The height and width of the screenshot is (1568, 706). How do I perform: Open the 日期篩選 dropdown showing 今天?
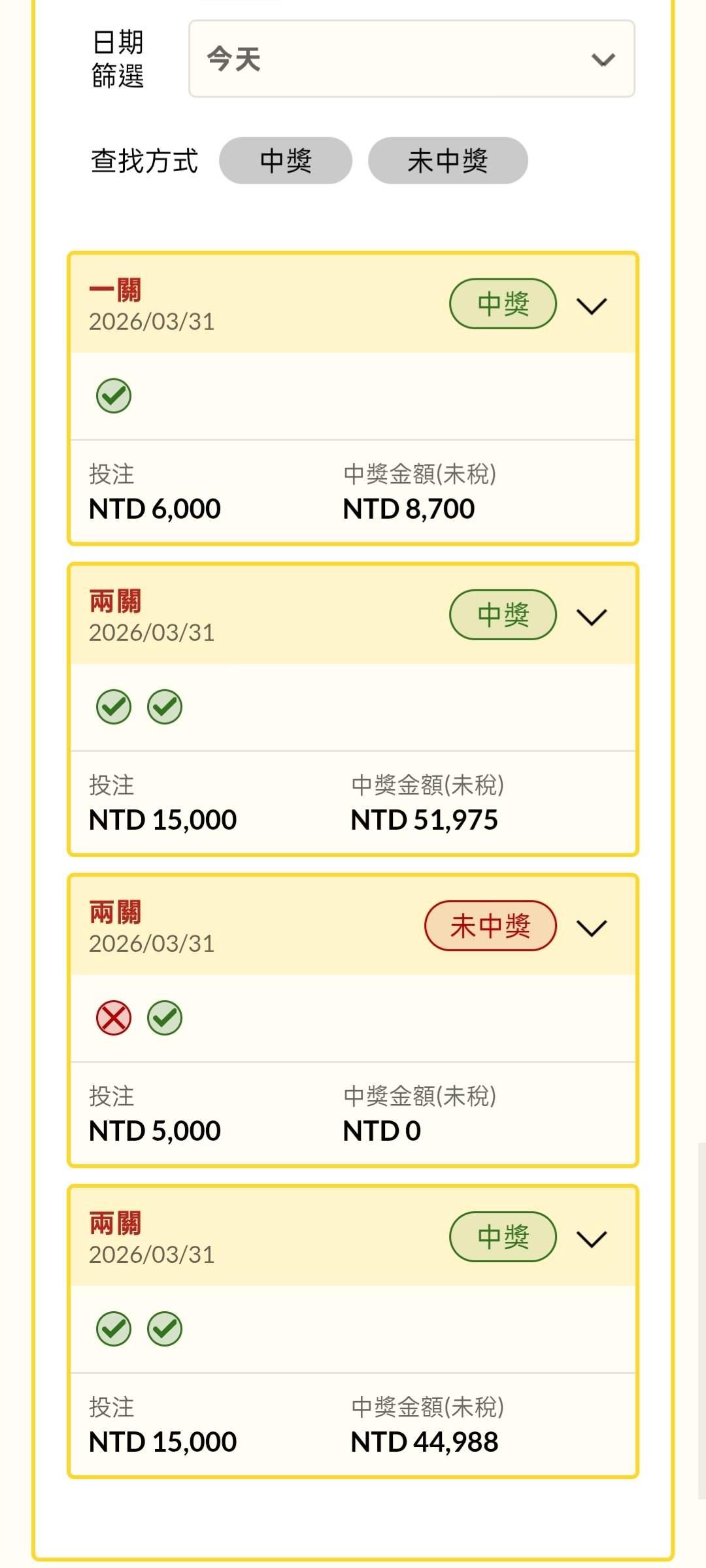pos(412,59)
